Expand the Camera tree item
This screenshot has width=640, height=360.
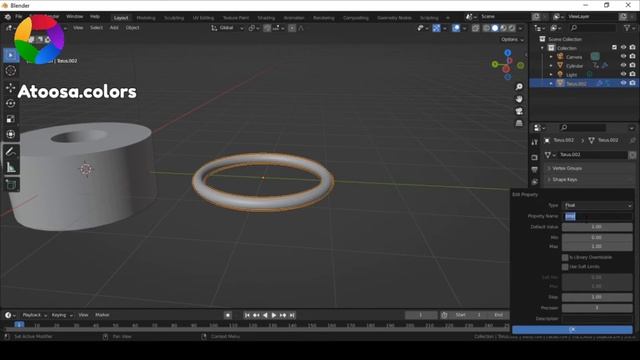click(x=551, y=57)
